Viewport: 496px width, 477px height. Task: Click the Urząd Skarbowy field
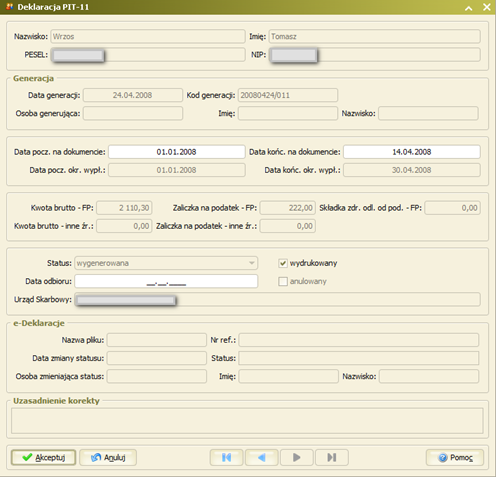[277, 299]
